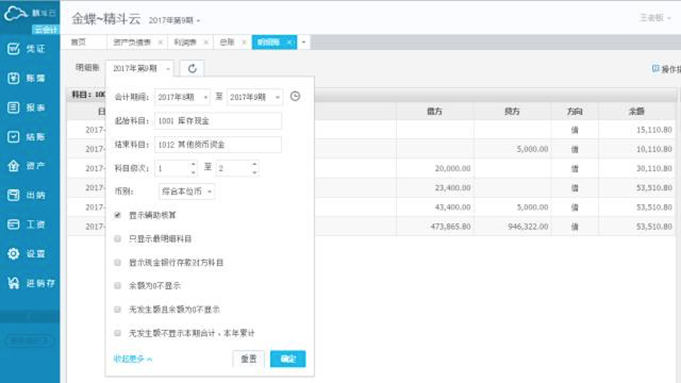The image size is (681, 383).
Task: Click the ending 科目级次 number field
Action: click(238, 168)
